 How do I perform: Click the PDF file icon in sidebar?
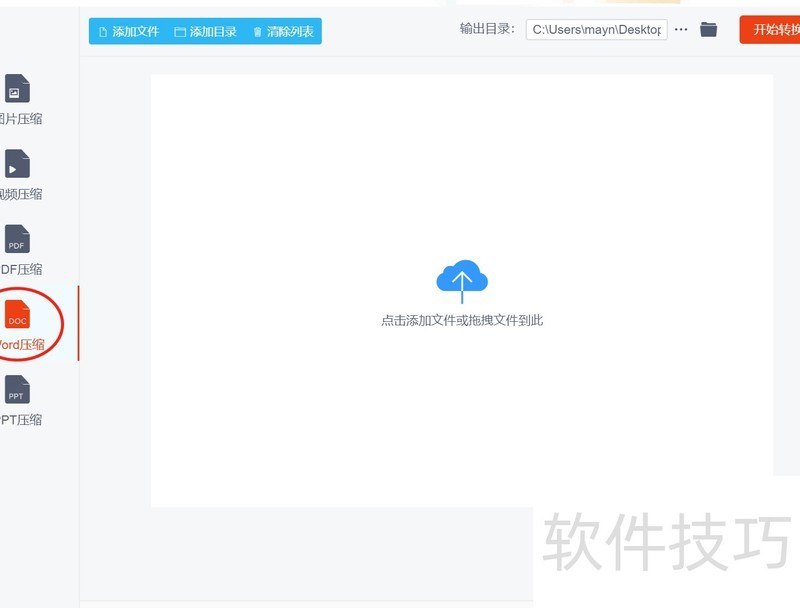pos(17,239)
